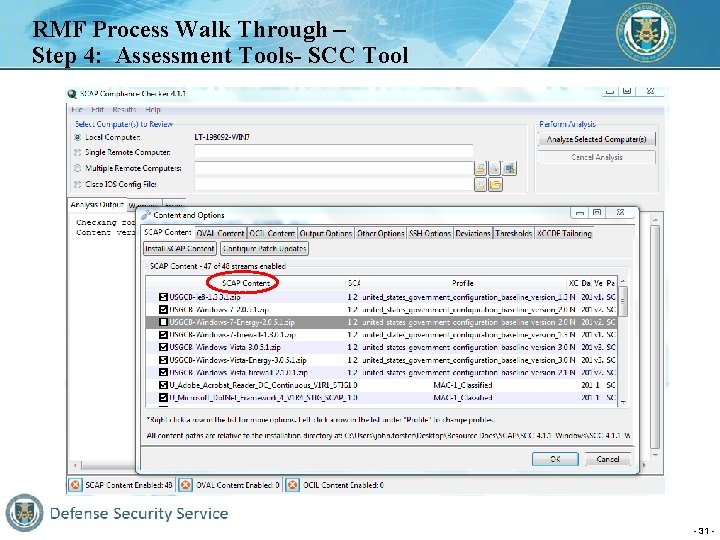This screenshot has height=540, width=720.
Task: Switch to the XCCDF Tailoring tab
Action: [x=564, y=233]
